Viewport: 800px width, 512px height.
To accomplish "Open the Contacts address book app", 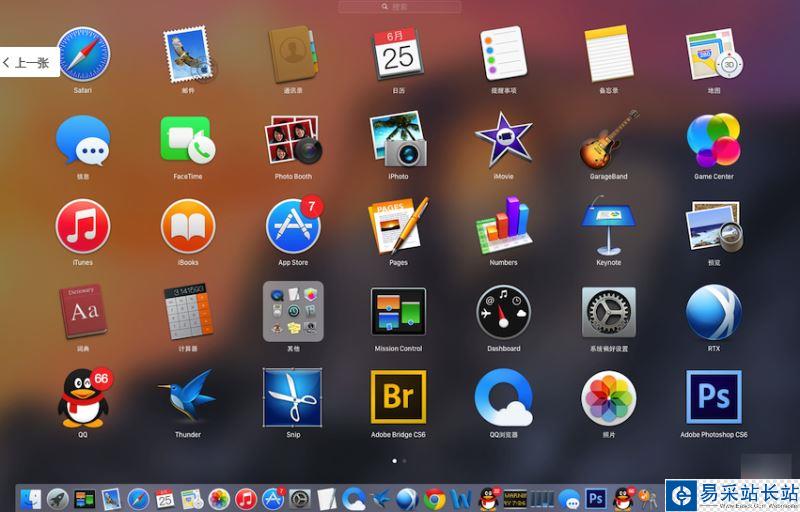I will pos(293,54).
